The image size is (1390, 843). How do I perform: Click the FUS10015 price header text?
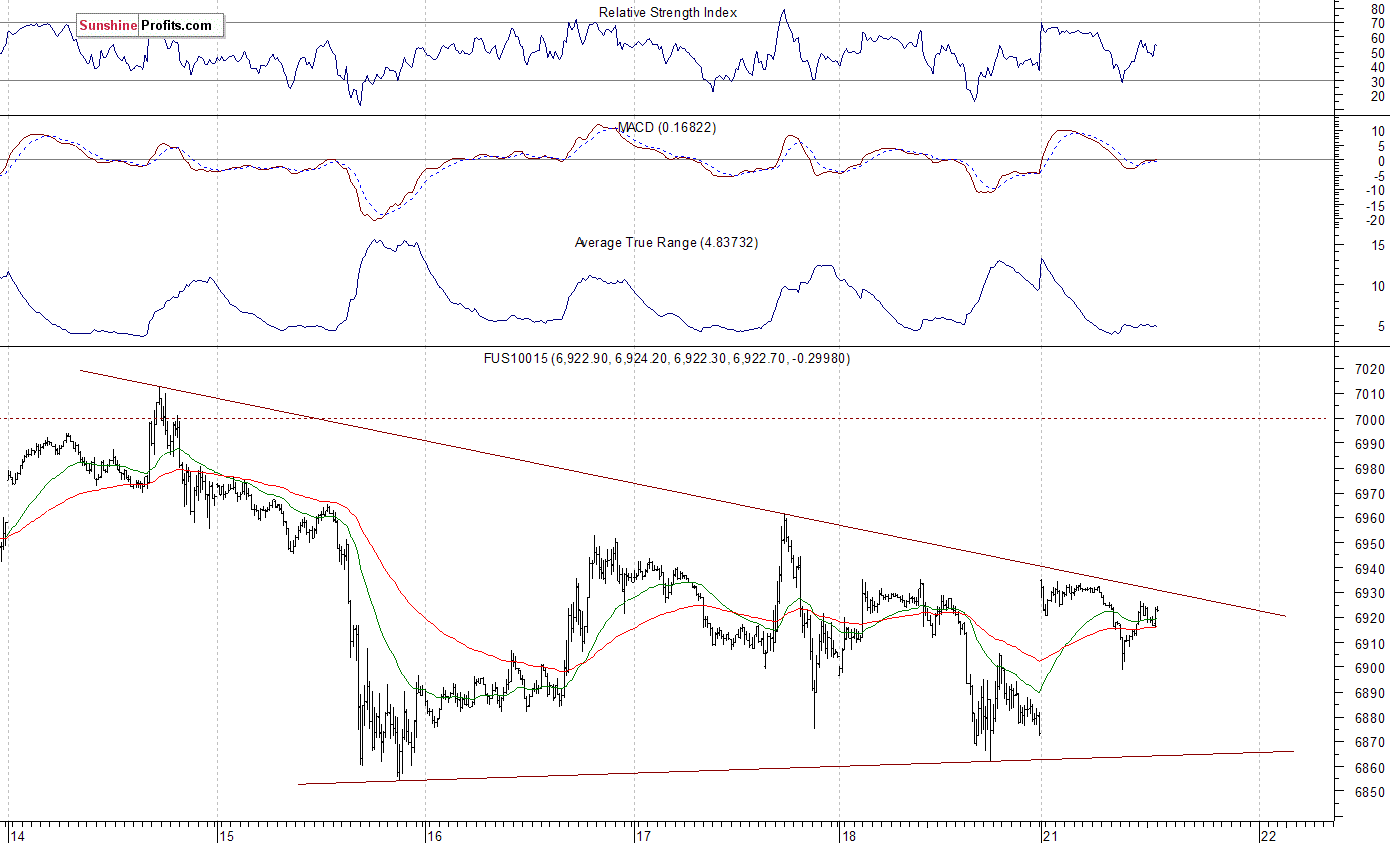coord(665,358)
